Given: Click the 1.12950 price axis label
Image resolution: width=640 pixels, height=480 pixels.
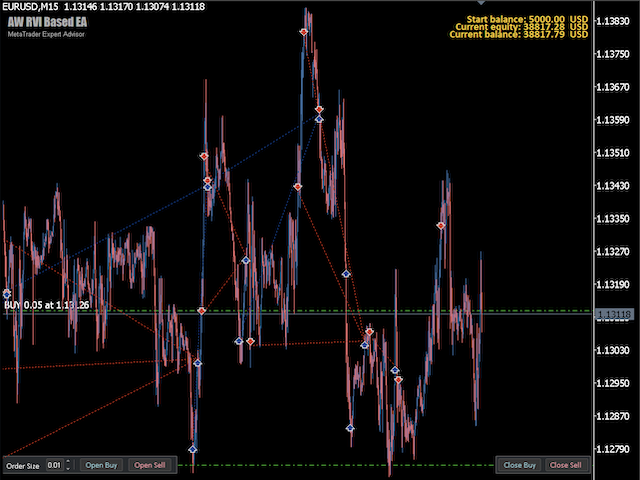Looking at the screenshot, I should [613, 383].
